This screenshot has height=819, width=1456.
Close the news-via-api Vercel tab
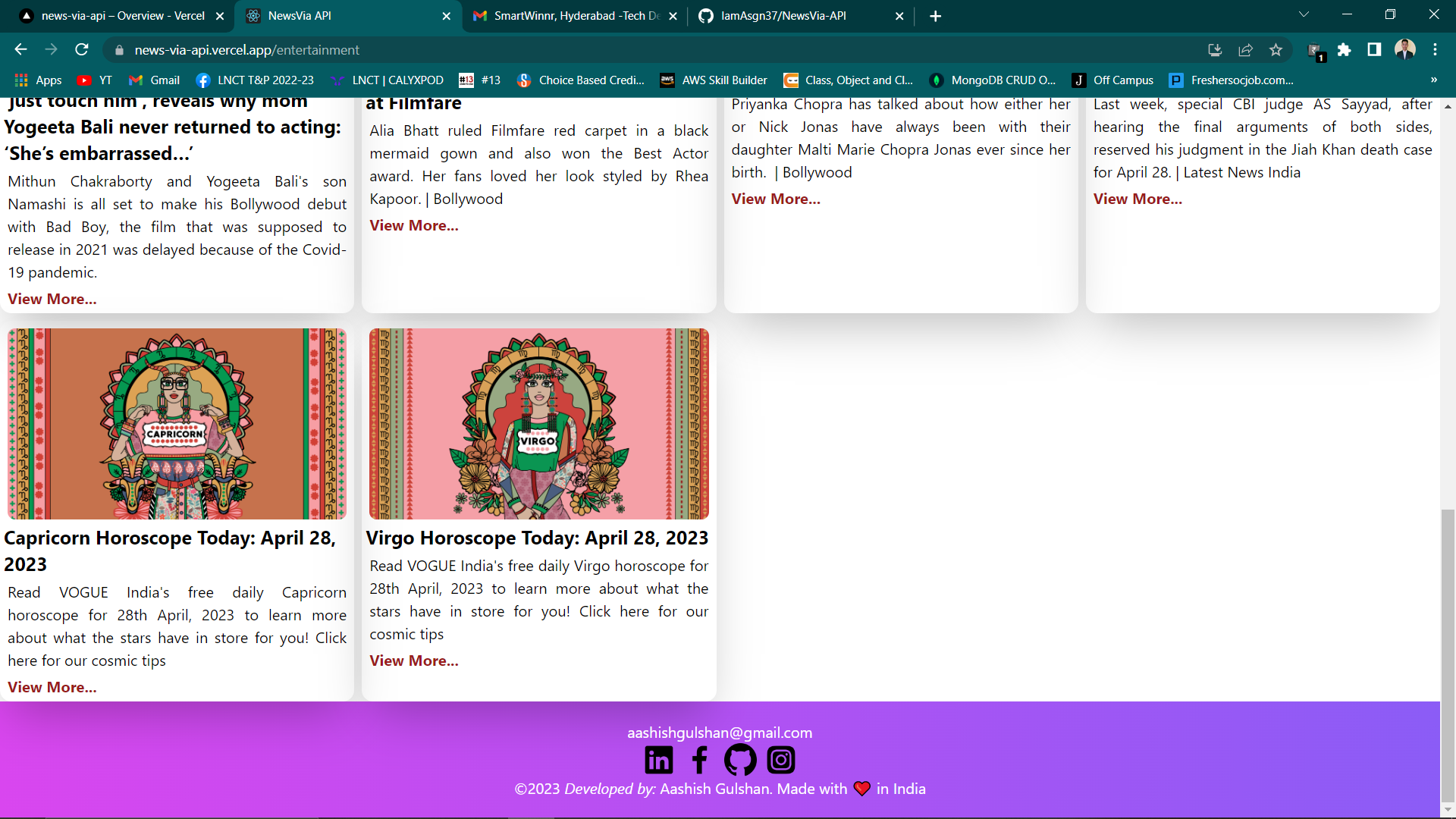[x=220, y=16]
